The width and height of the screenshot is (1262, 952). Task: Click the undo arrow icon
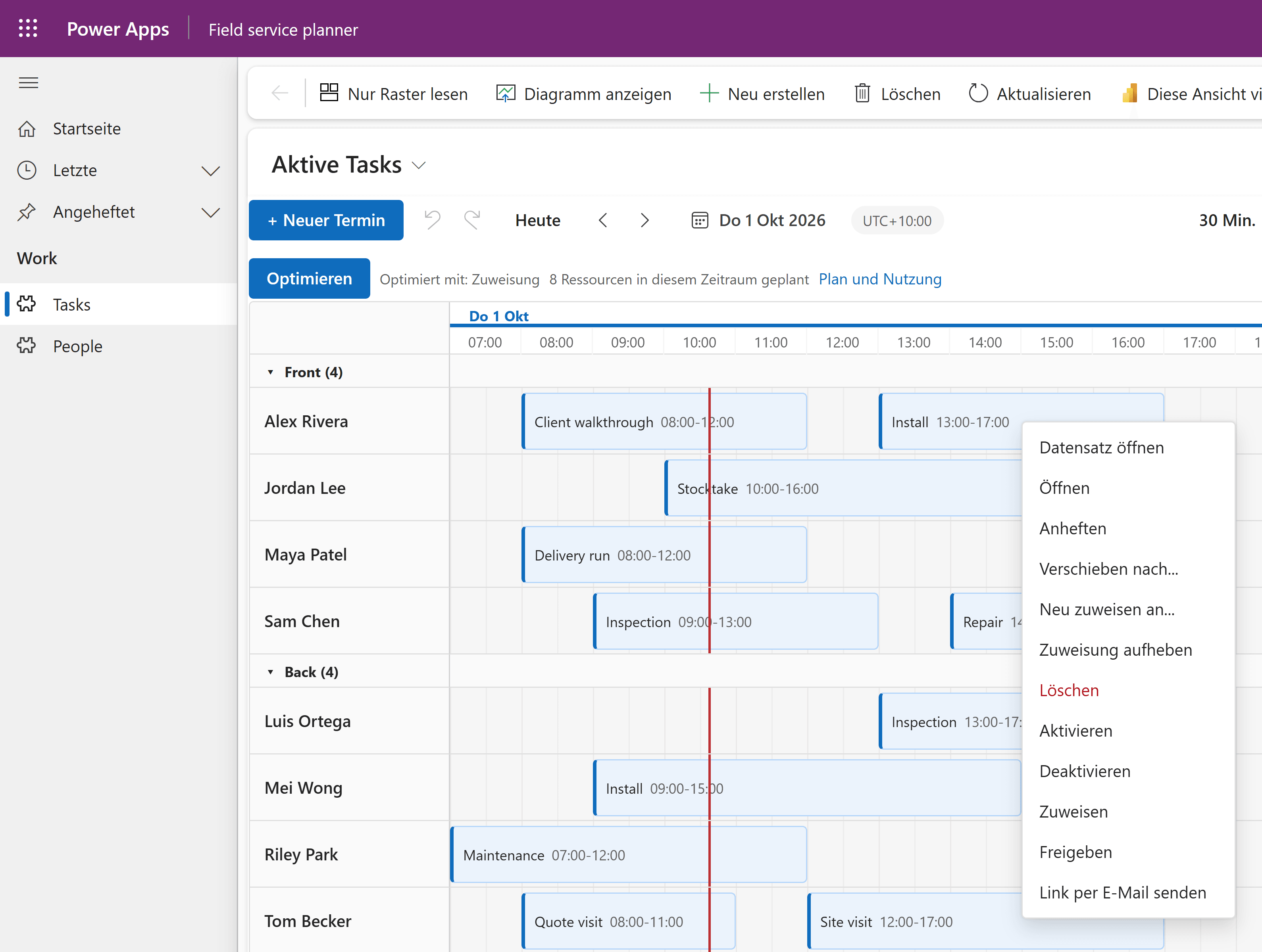433,220
